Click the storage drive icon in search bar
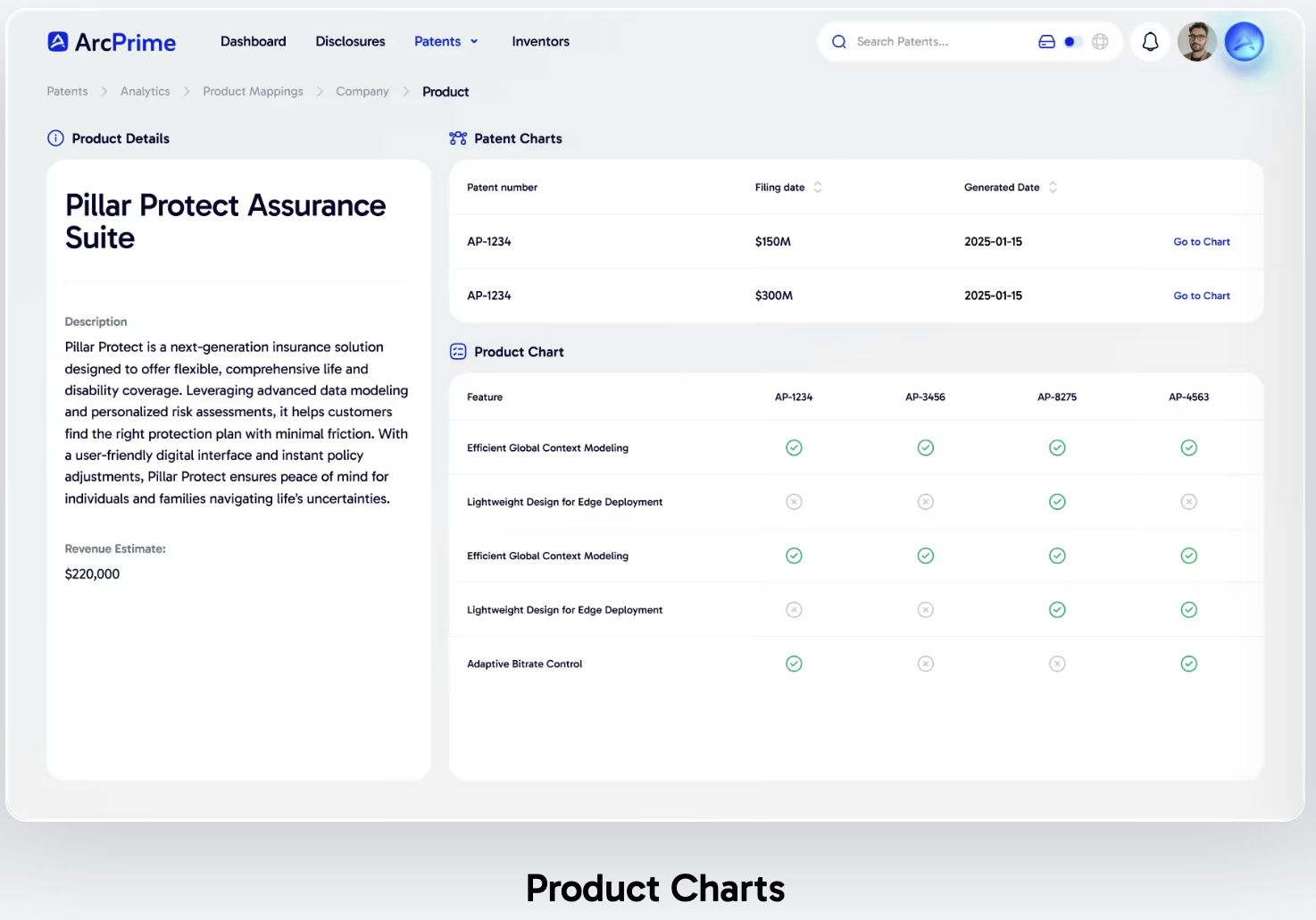Image resolution: width=1316 pixels, height=920 pixels. [x=1046, y=42]
